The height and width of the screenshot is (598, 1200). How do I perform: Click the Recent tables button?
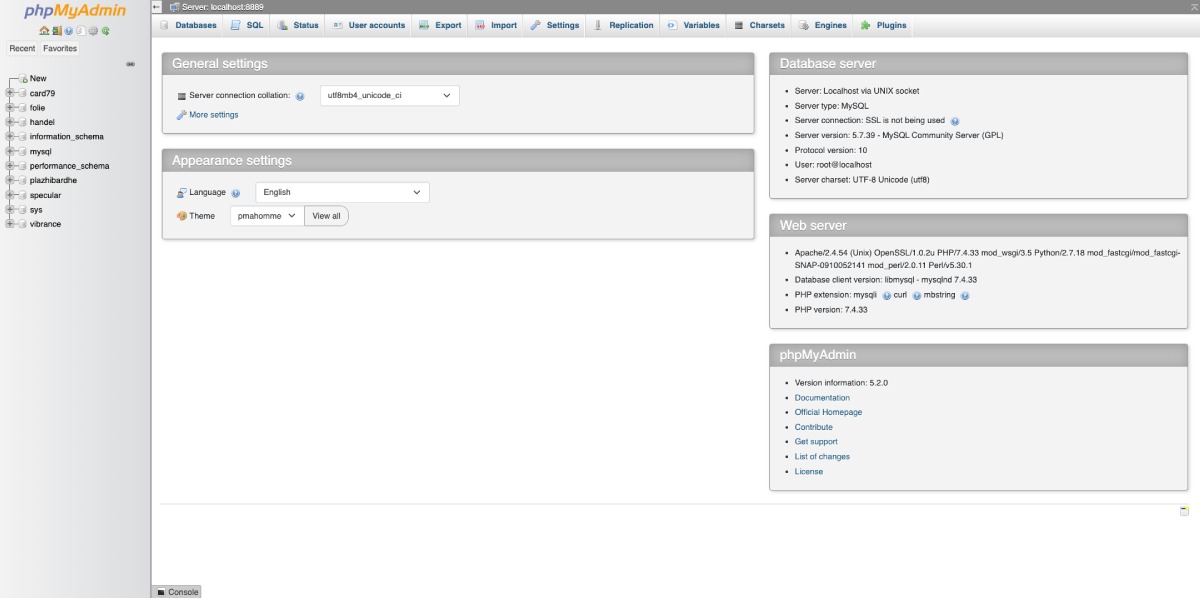click(x=22, y=48)
